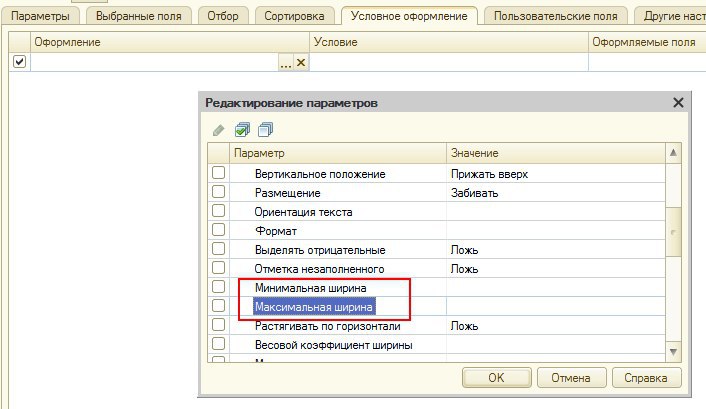Screen dimensions: 706x409
Task: Enable the Весовой коэффициент ширины checkbox
Action: tap(218, 344)
